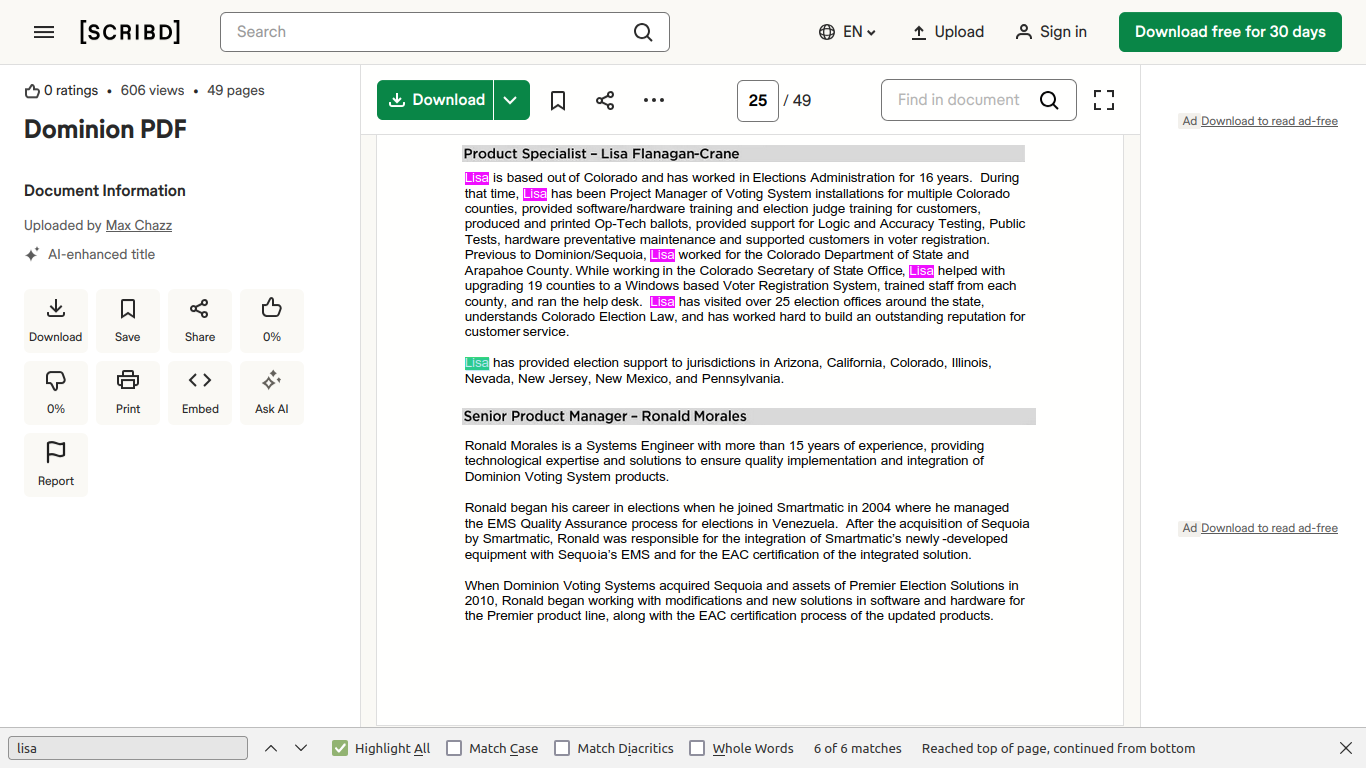Click Download free for 30 days
Screen dimensions: 1366x768
click(1230, 32)
